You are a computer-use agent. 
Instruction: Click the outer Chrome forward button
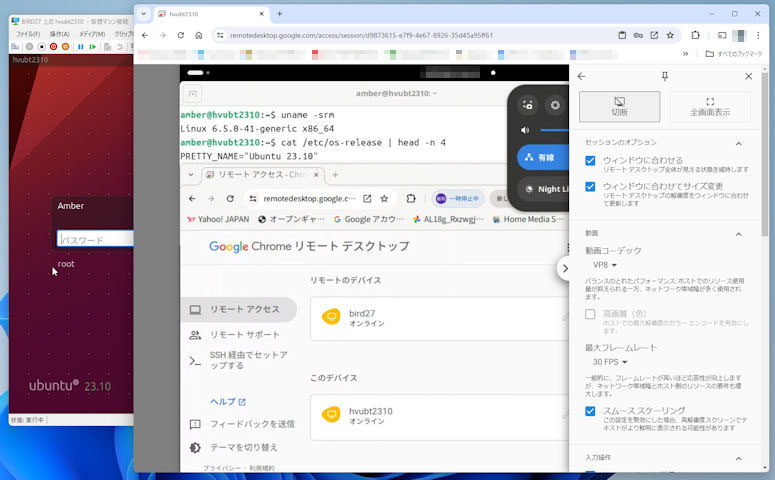pyautogui.click(x=163, y=35)
